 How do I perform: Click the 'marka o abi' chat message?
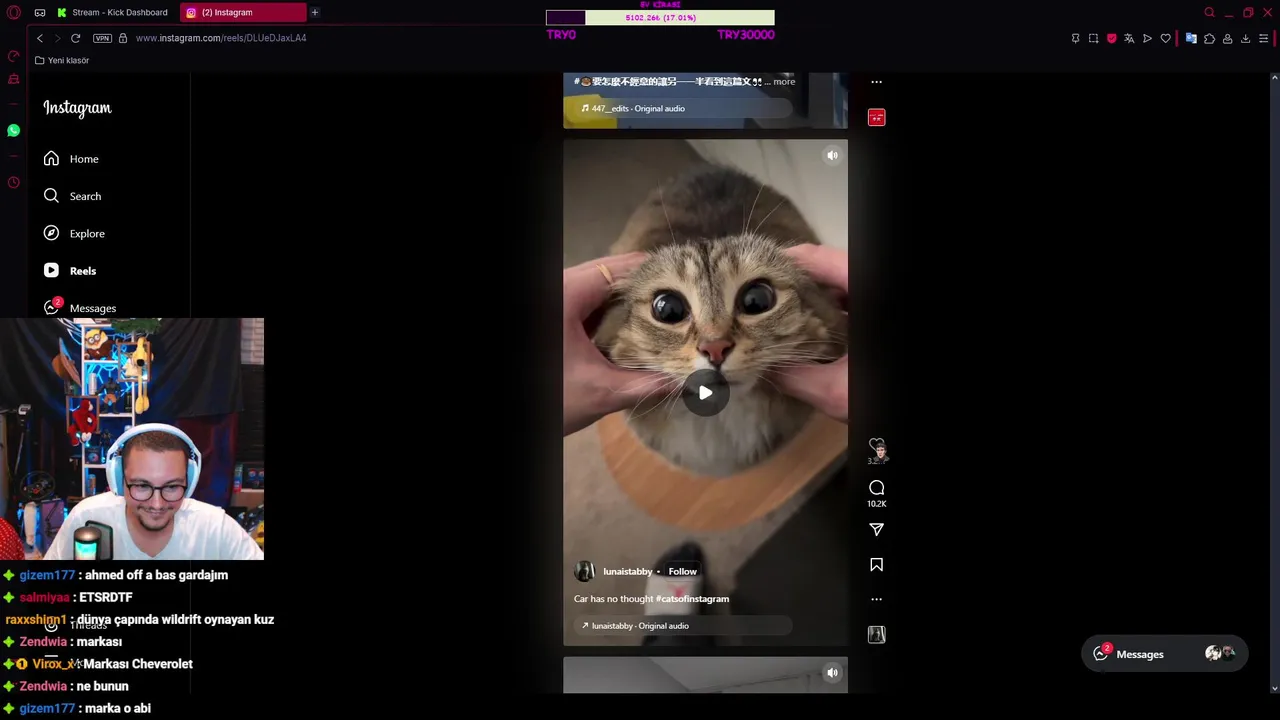point(118,708)
